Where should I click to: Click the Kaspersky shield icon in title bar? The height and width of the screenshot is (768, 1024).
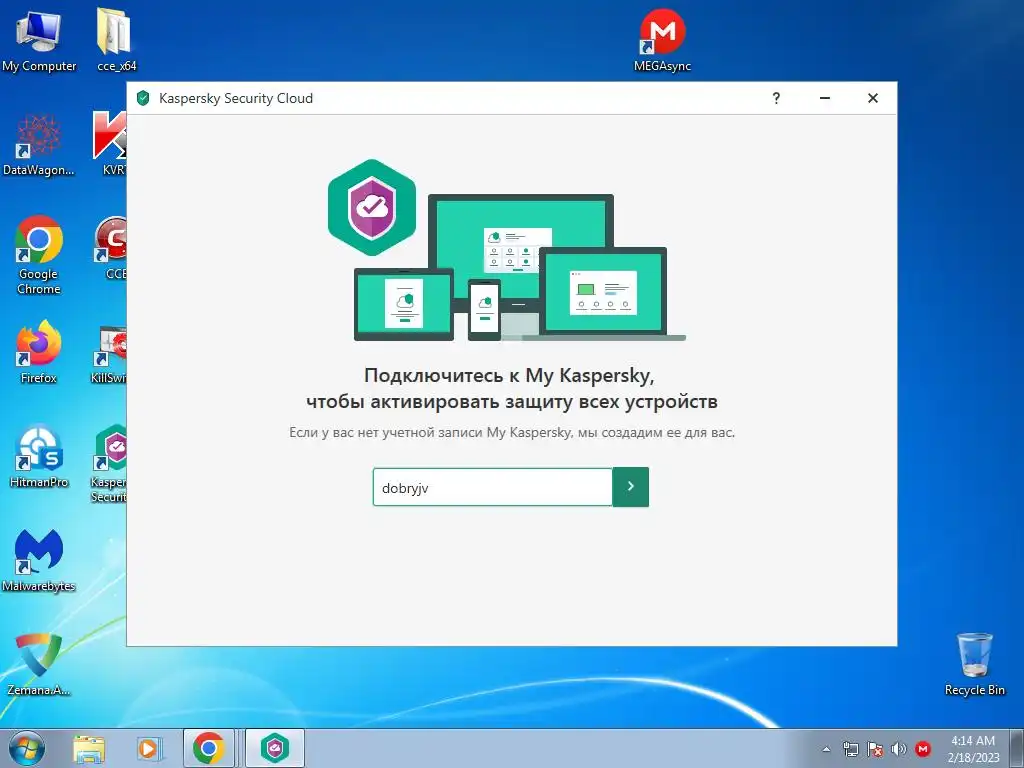click(x=143, y=98)
